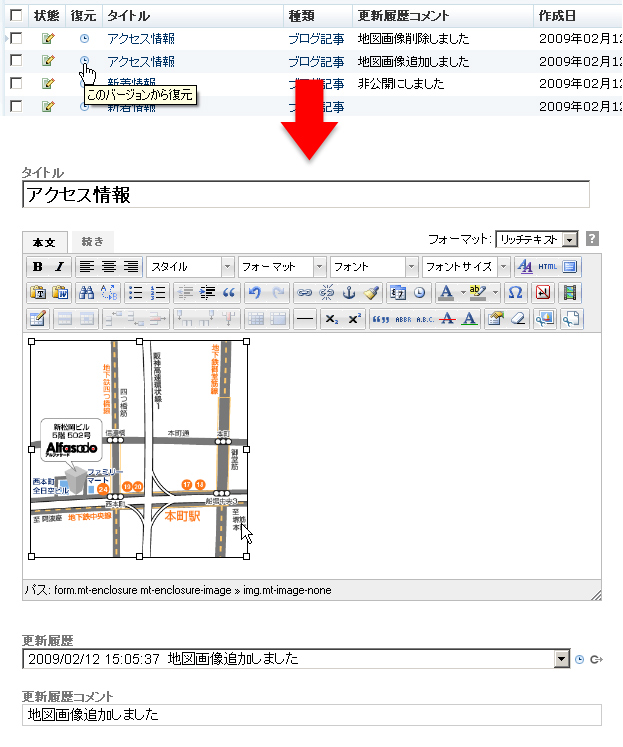Image resolution: width=623 pixels, height=747 pixels.
Task: Align text right
Action: pos(131,267)
